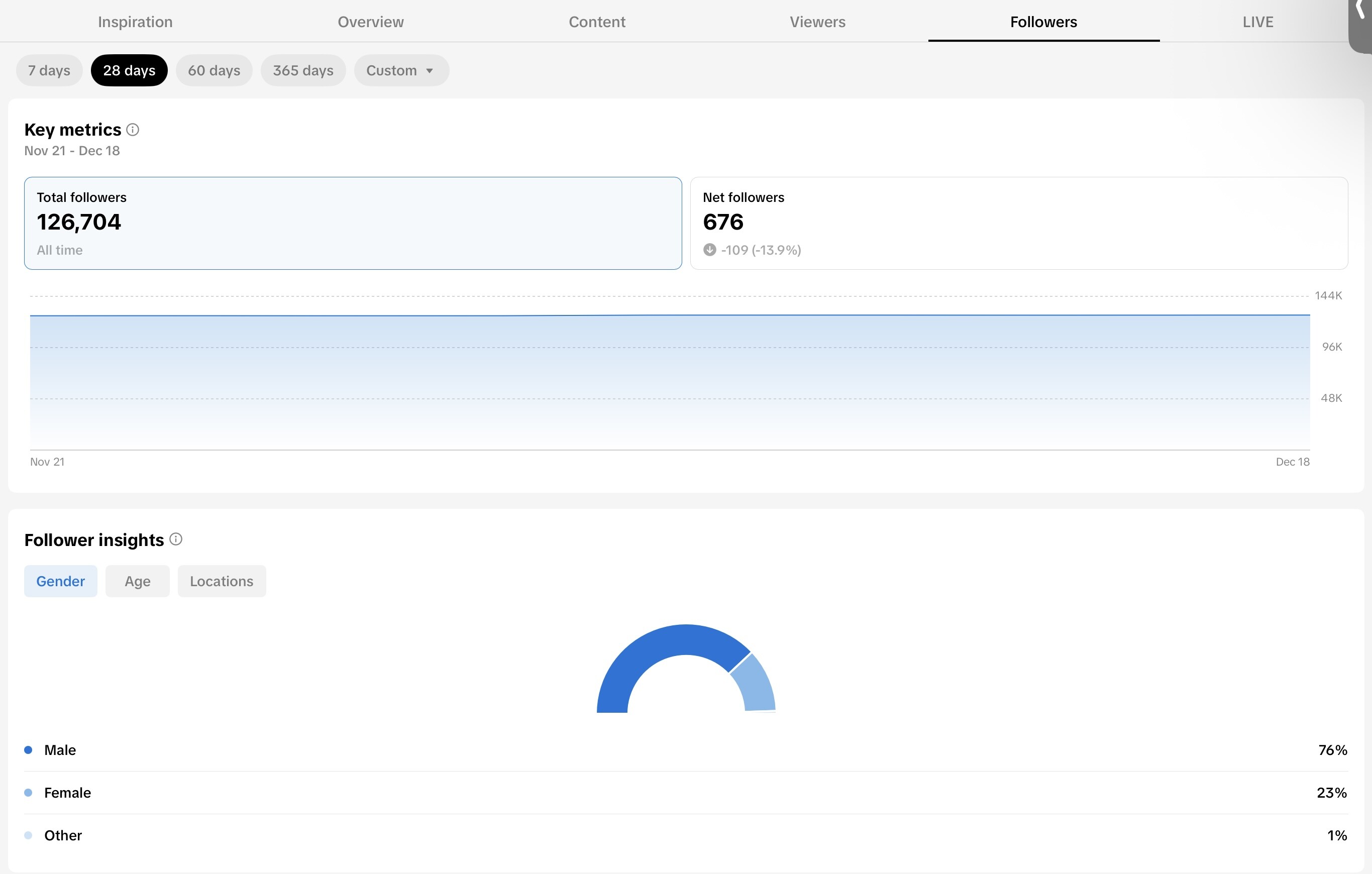
Task: Click the Other legend dot
Action: [29, 835]
